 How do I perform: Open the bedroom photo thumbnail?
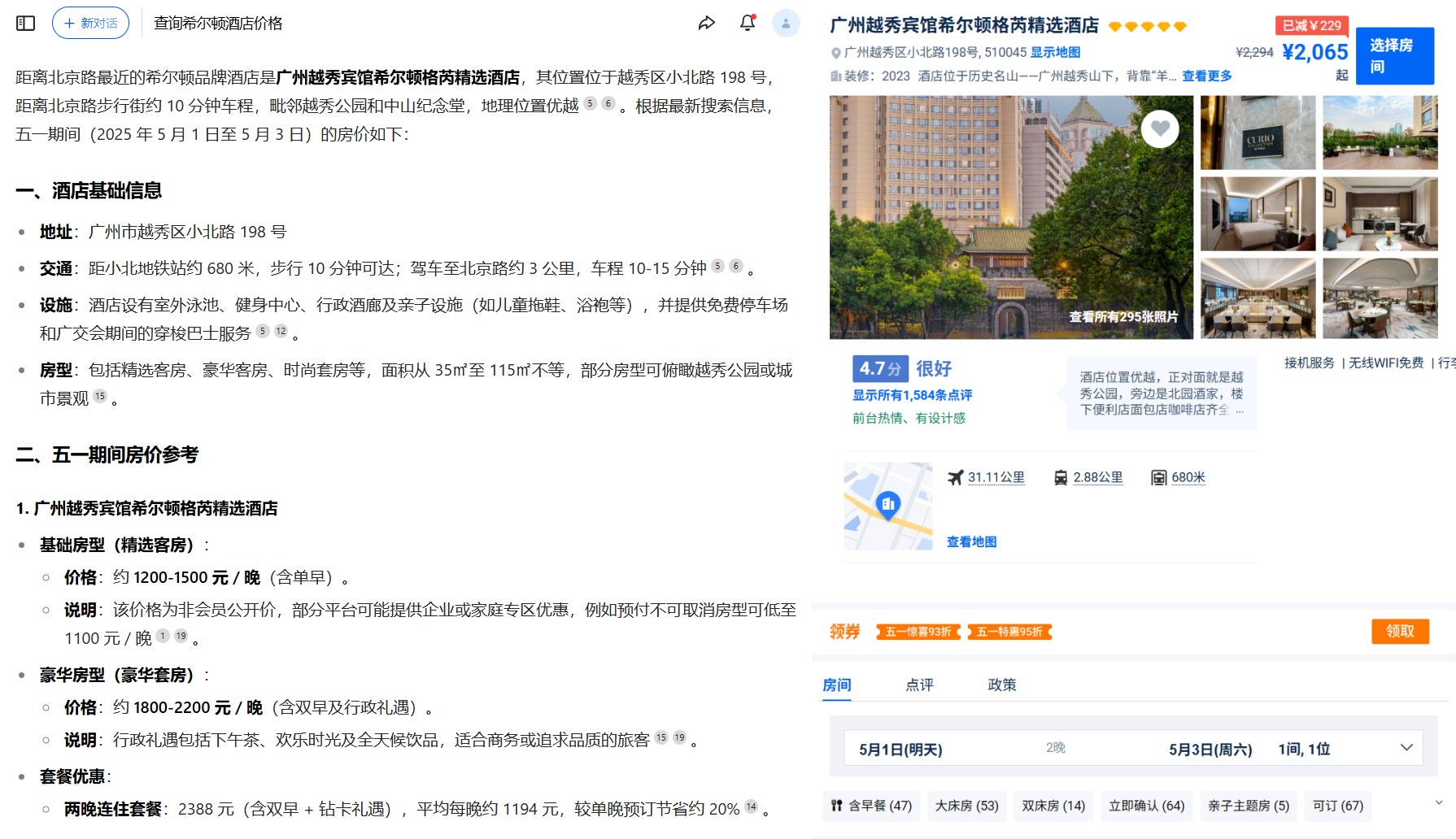1258,214
